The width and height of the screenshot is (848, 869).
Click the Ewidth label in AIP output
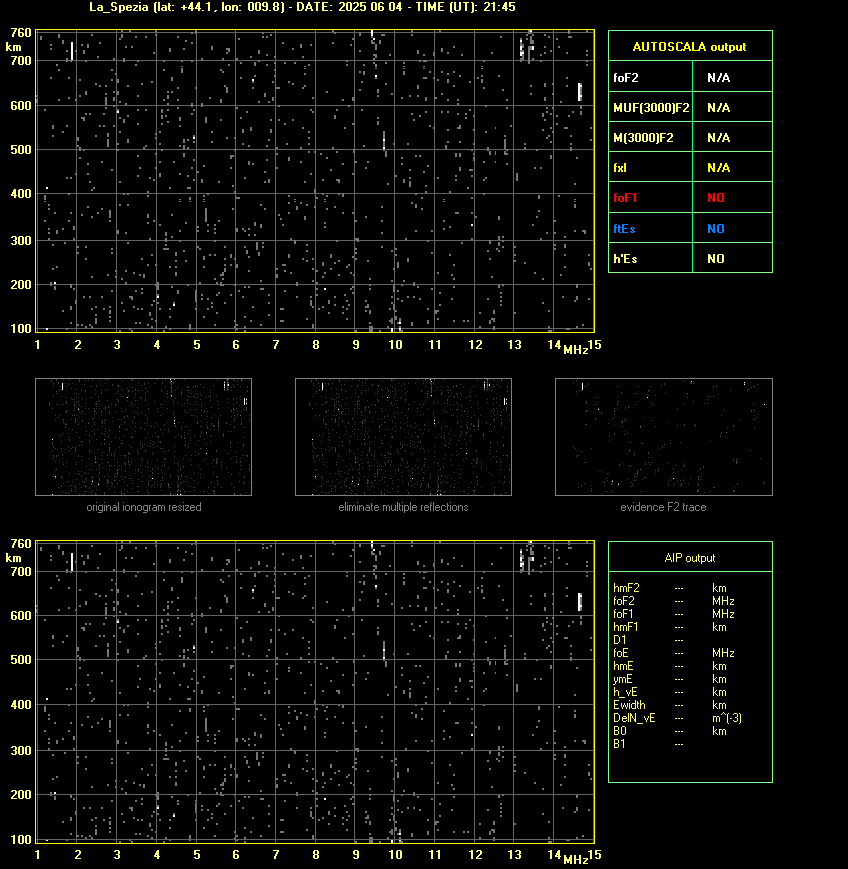click(x=629, y=705)
